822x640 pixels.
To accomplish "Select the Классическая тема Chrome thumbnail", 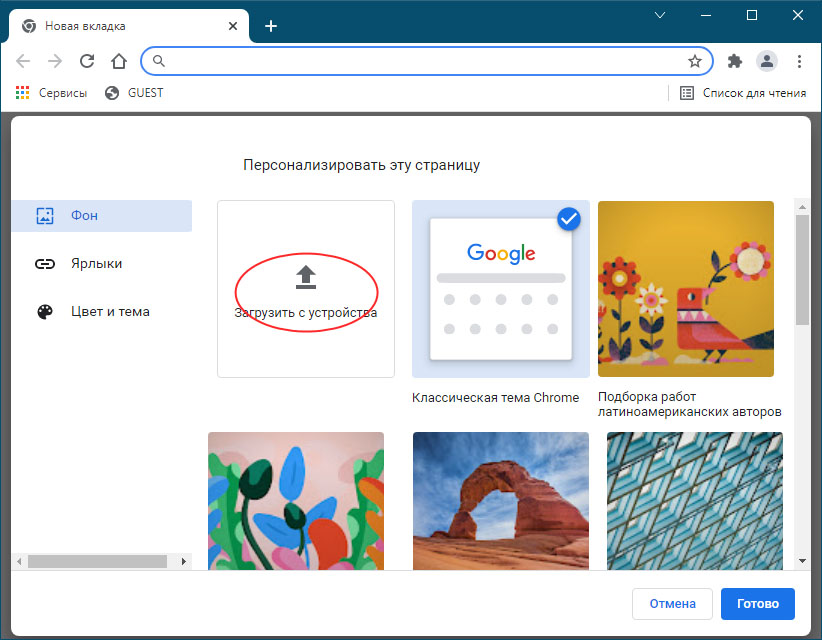I will pyautogui.click(x=501, y=289).
